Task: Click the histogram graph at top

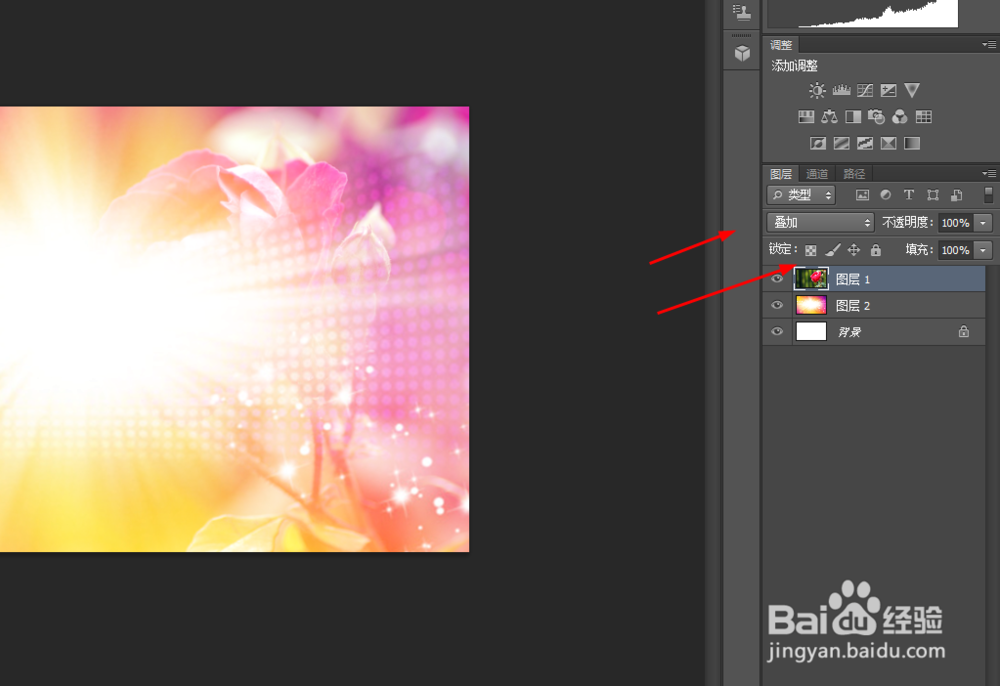Action: pos(862,13)
